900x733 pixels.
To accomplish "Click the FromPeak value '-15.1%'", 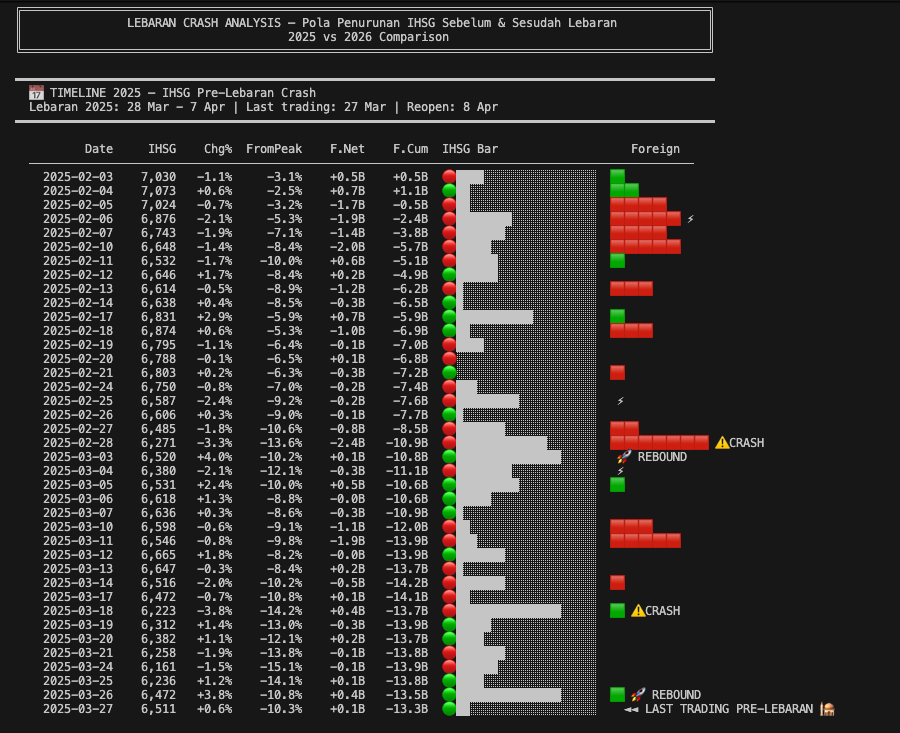I will pyautogui.click(x=281, y=666).
